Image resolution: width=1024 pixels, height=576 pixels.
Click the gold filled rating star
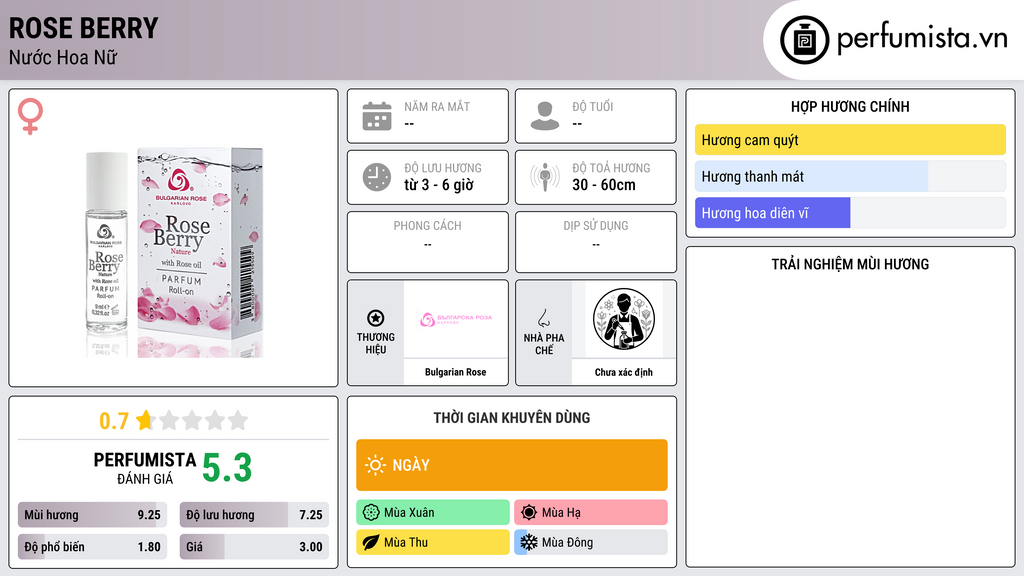(x=145, y=420)
